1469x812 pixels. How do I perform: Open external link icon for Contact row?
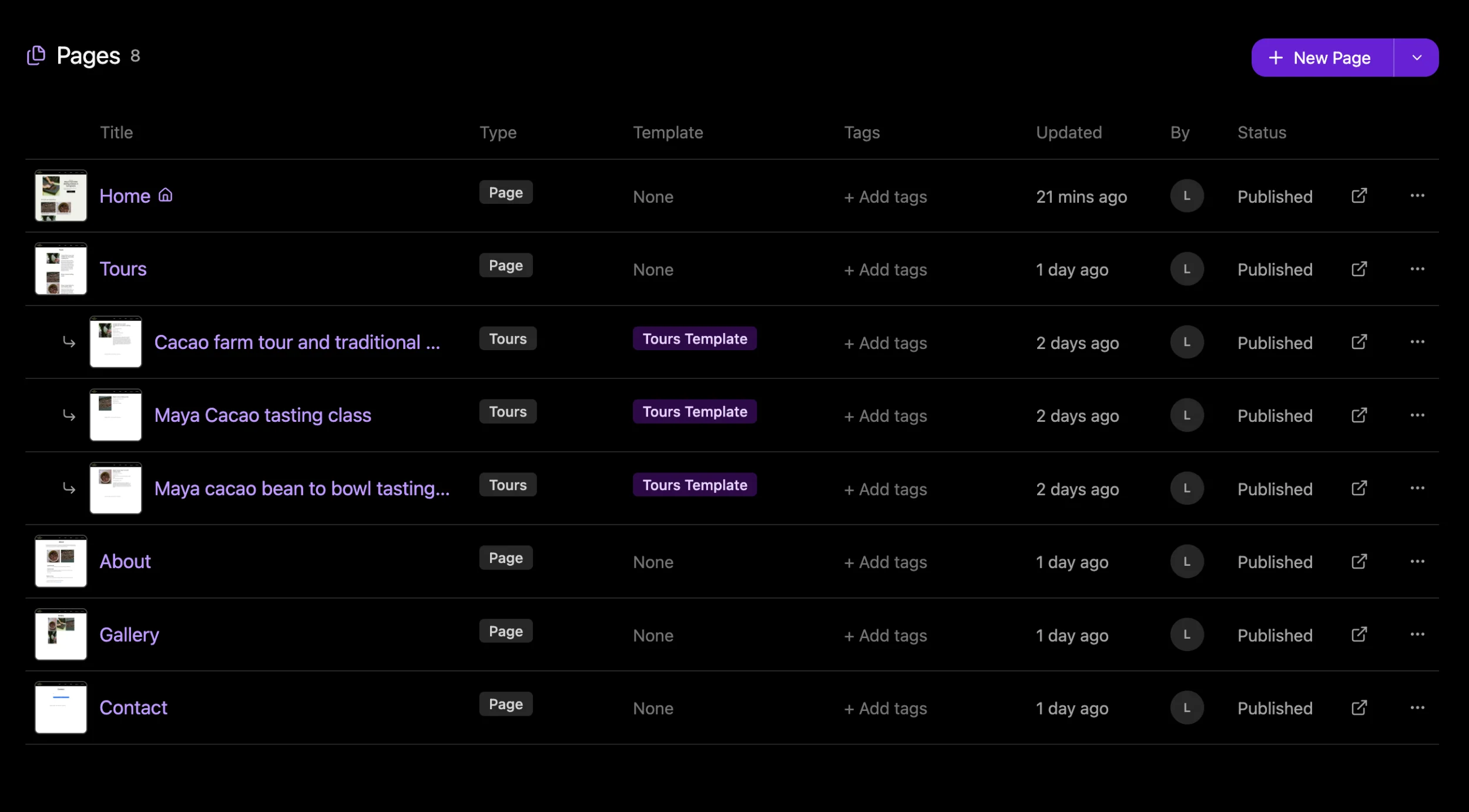coord(1359,708)
